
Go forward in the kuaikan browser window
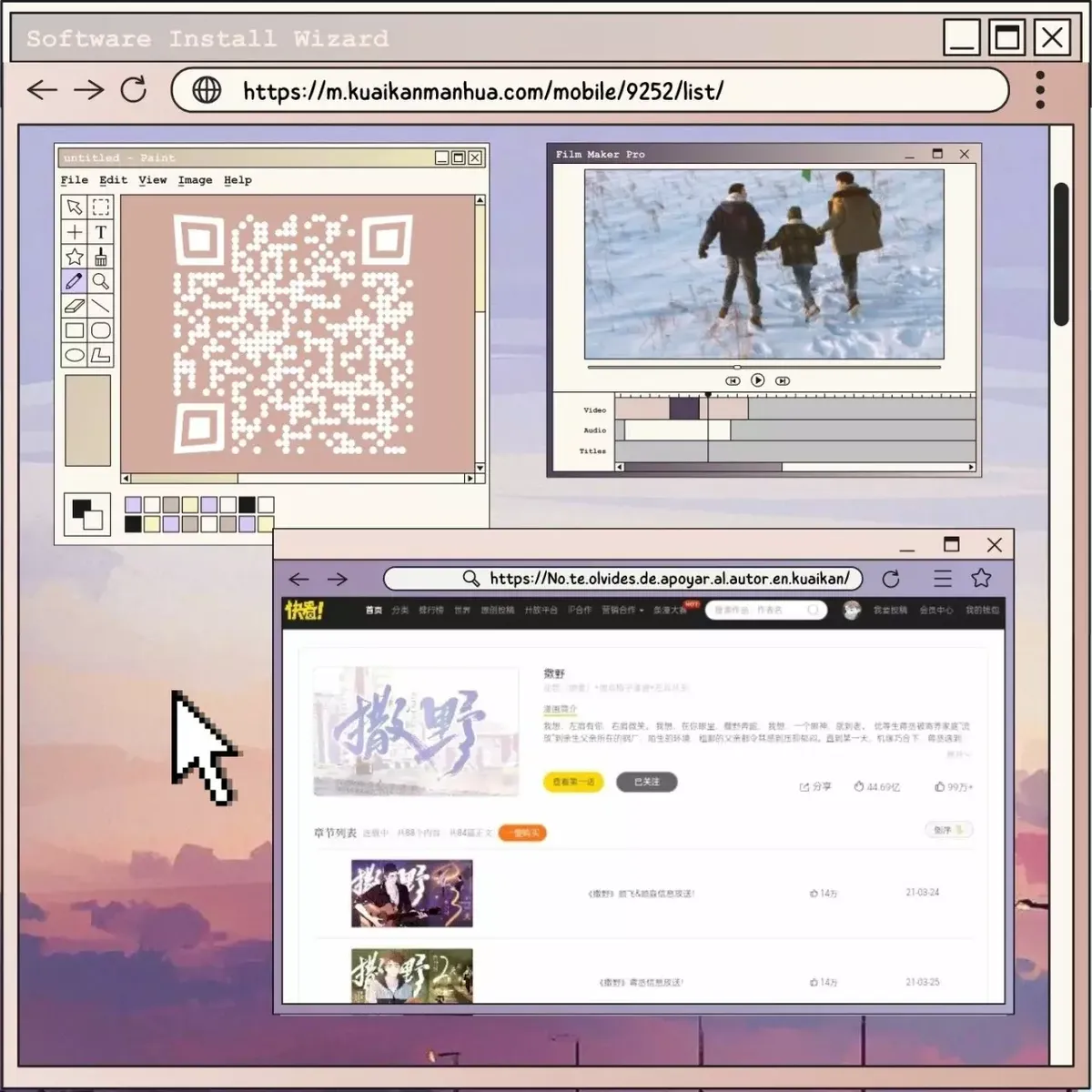click(338, 579)
